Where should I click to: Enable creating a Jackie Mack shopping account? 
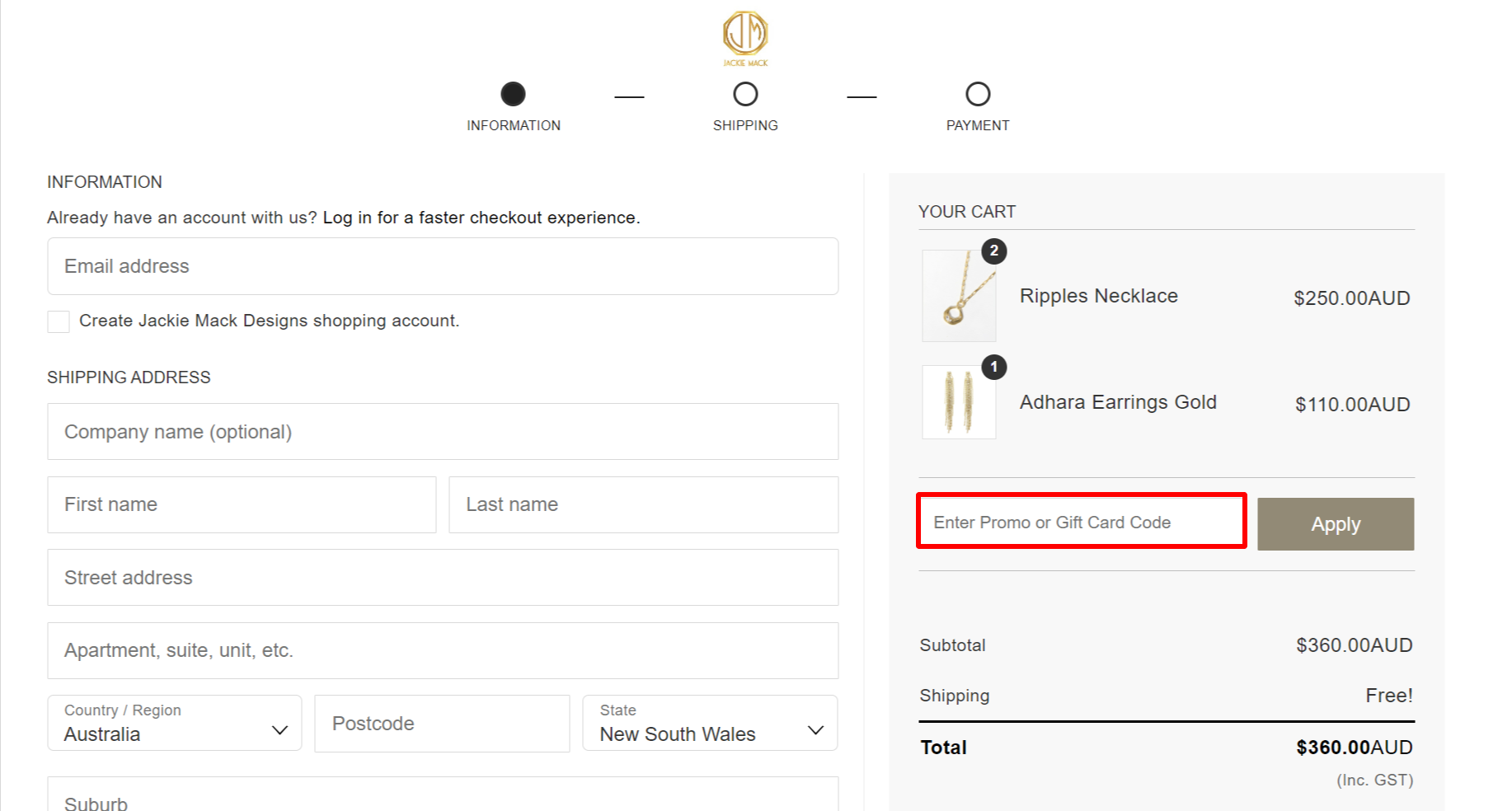[58, 321]
